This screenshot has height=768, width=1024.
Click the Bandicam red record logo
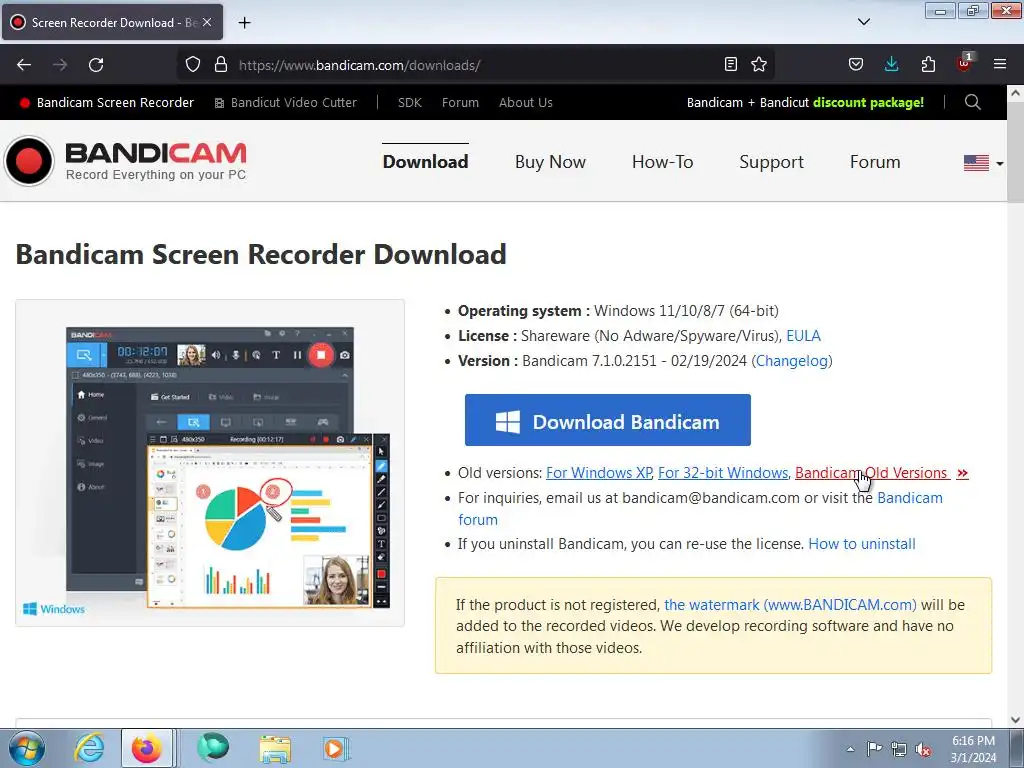(29, 161)
